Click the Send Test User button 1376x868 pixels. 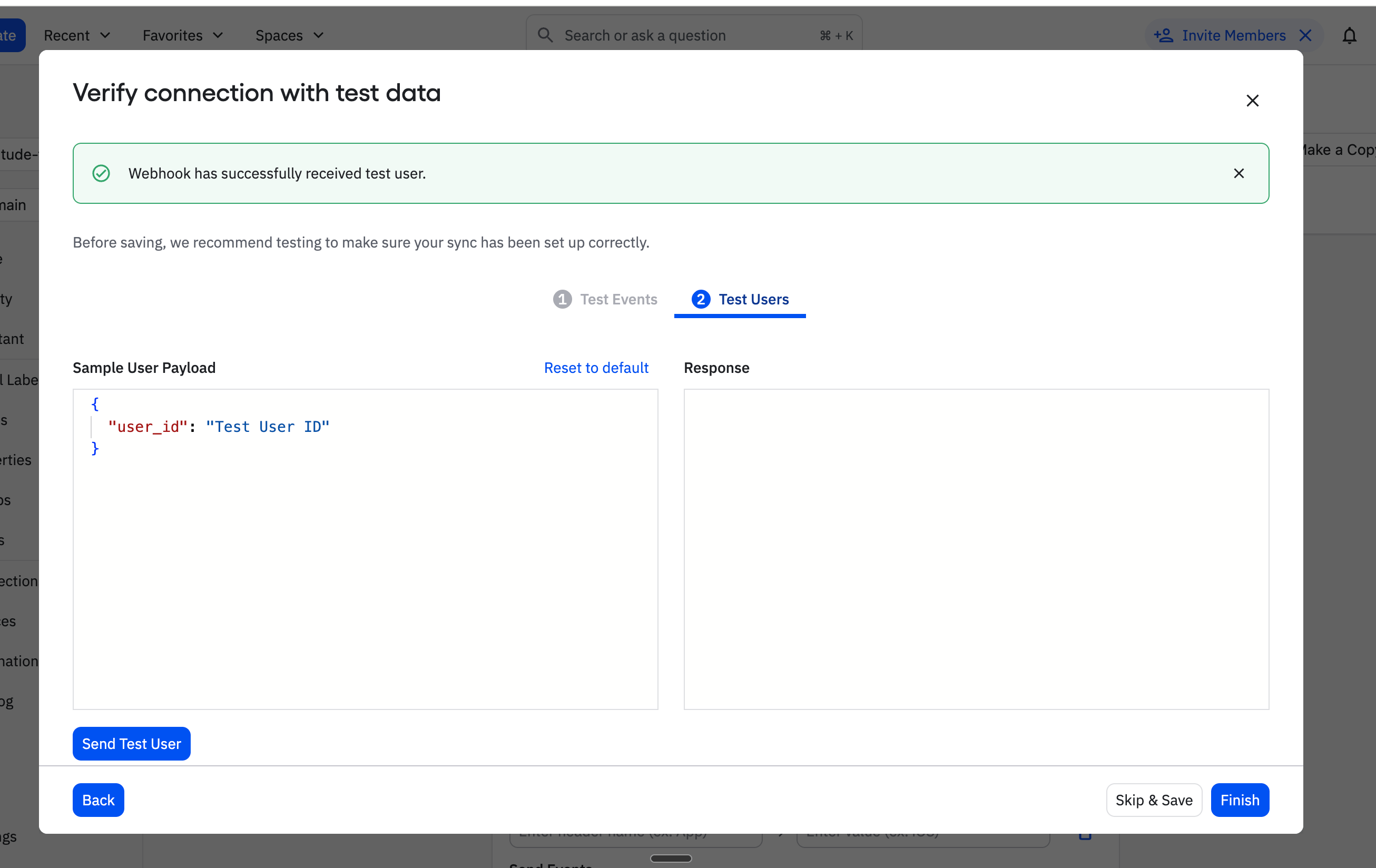coord(131,743)
